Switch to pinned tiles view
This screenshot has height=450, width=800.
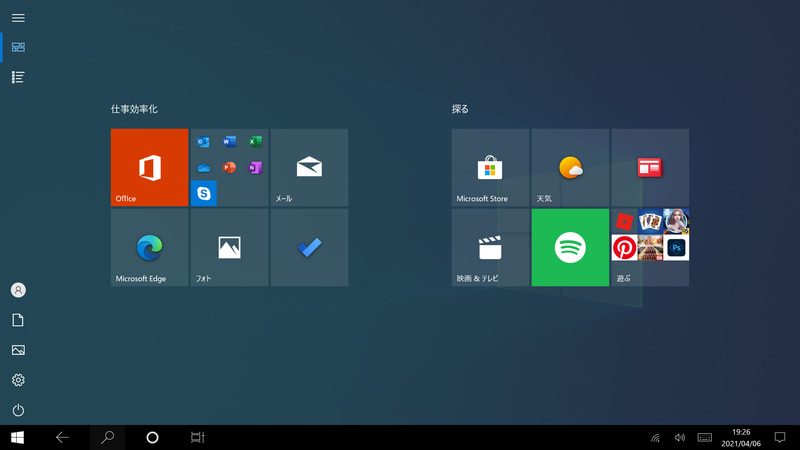coord(18,47)
